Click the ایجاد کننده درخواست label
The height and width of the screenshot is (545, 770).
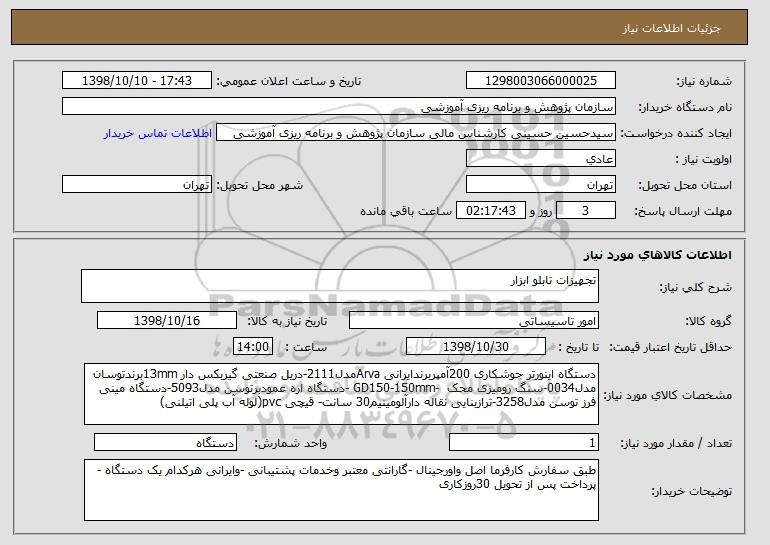click(x=676, y=134)
